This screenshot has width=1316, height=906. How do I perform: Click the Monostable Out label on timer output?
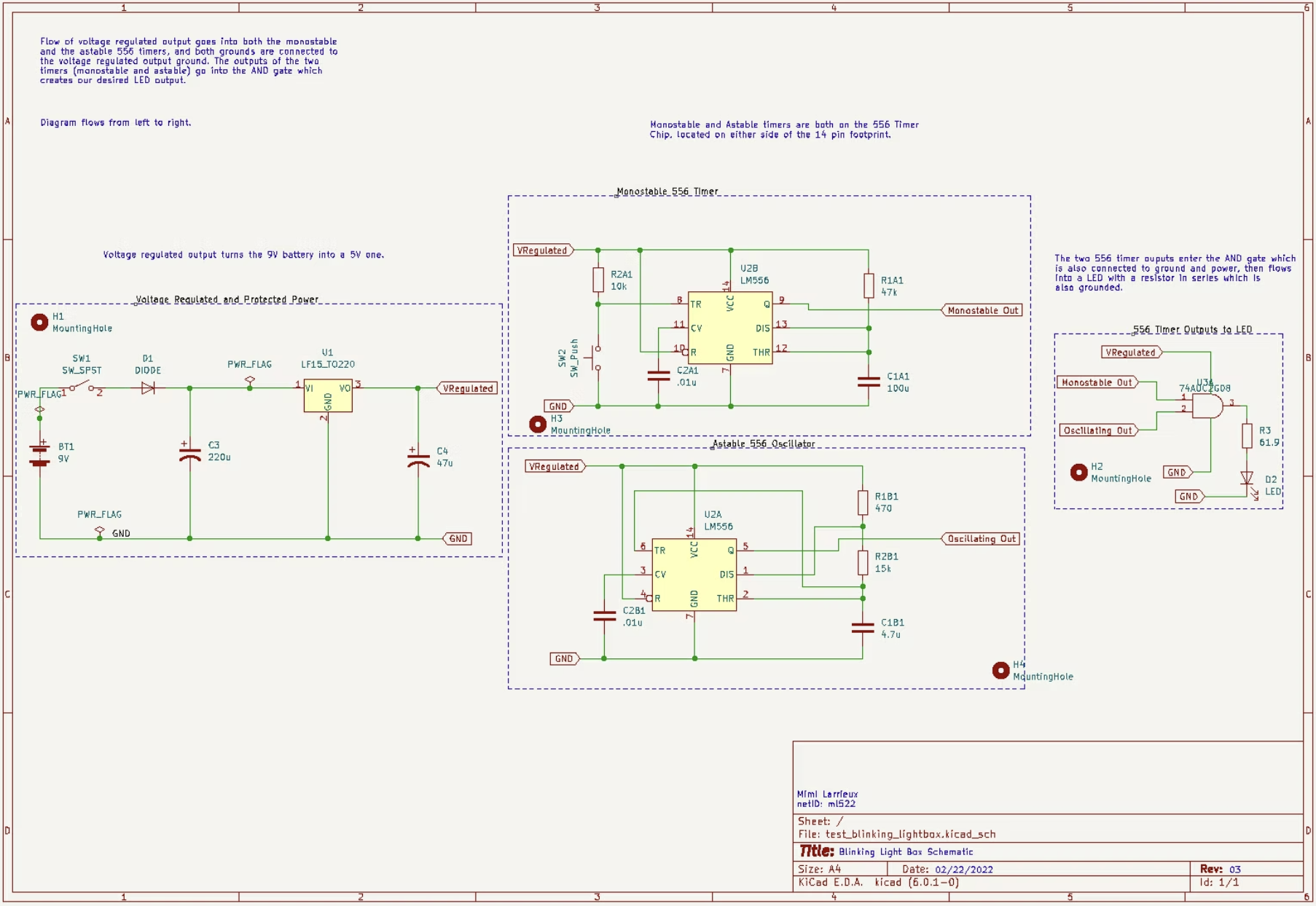coord(982,310)
